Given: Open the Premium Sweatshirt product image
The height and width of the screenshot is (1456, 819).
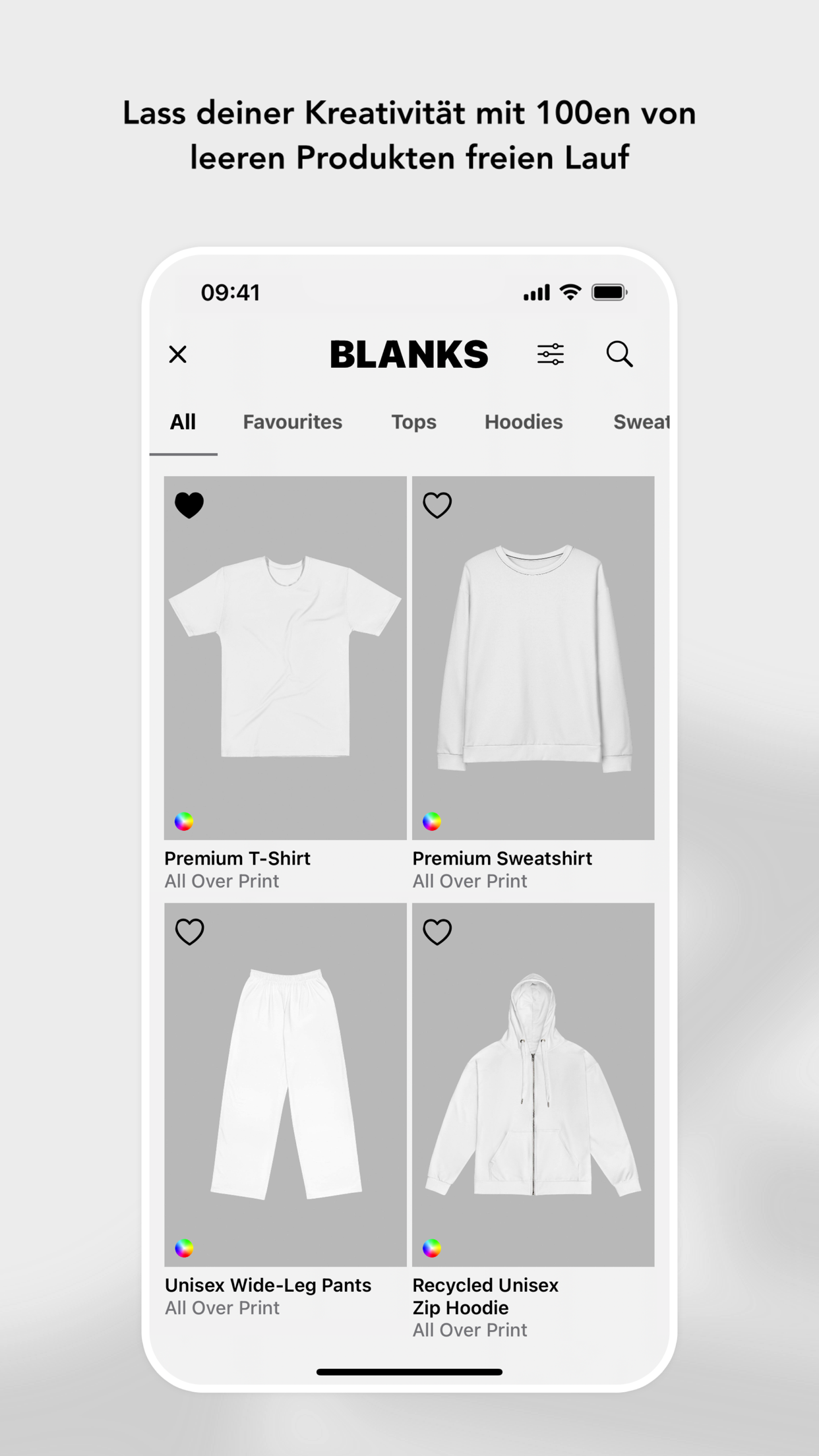Looking at the screenshot, I should click(533, 658).
